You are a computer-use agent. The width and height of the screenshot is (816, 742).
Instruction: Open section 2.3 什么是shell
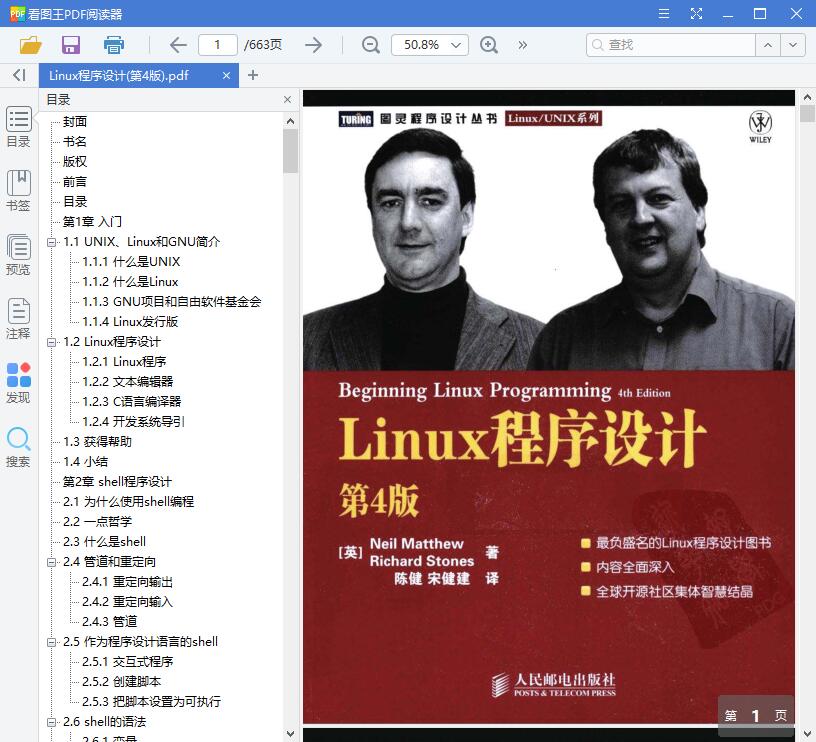point(104,542)
